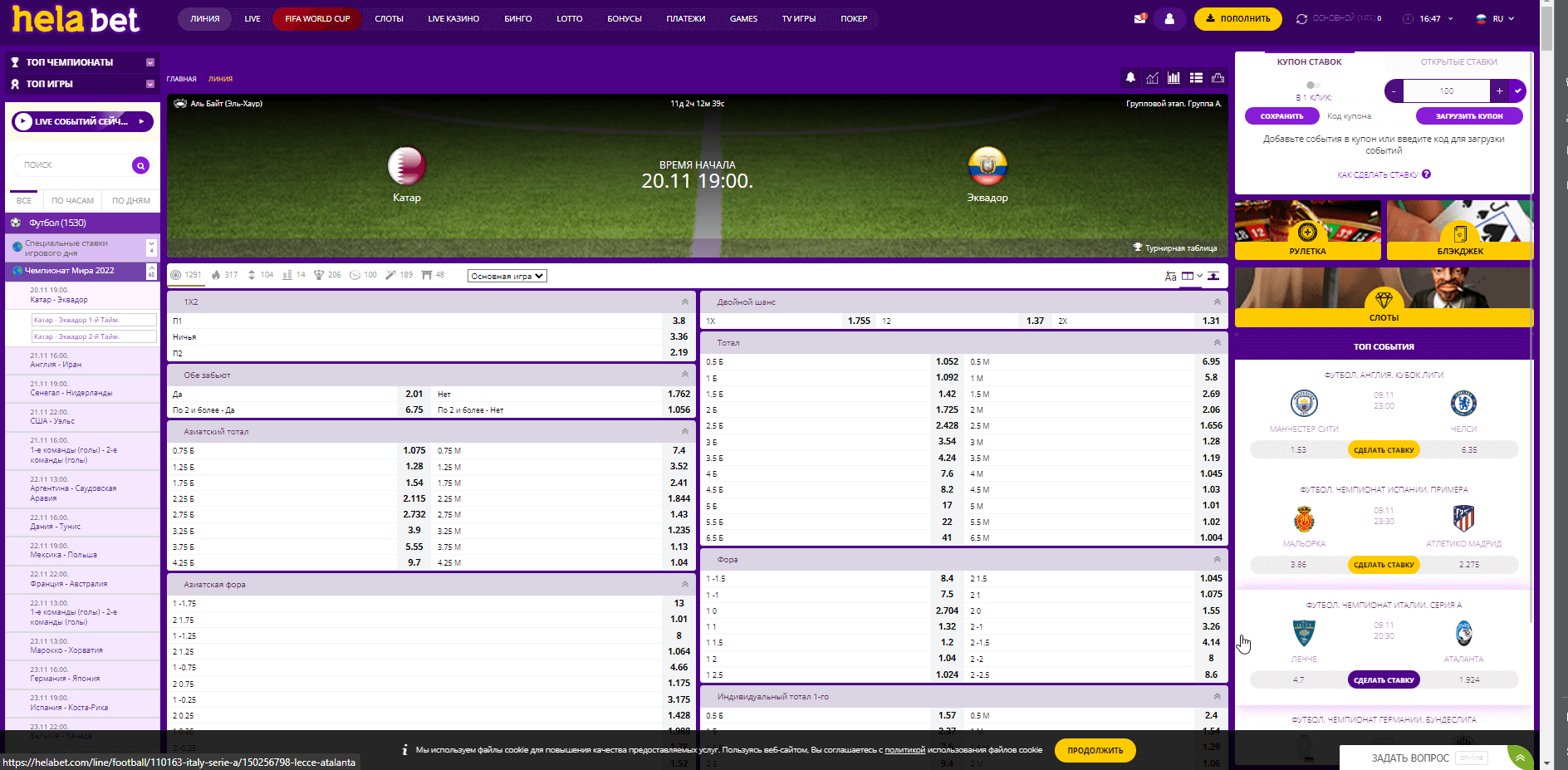Toggle the one-click bet switch
Viewport: 1568px width, 770px height.
pos(1312,85)
